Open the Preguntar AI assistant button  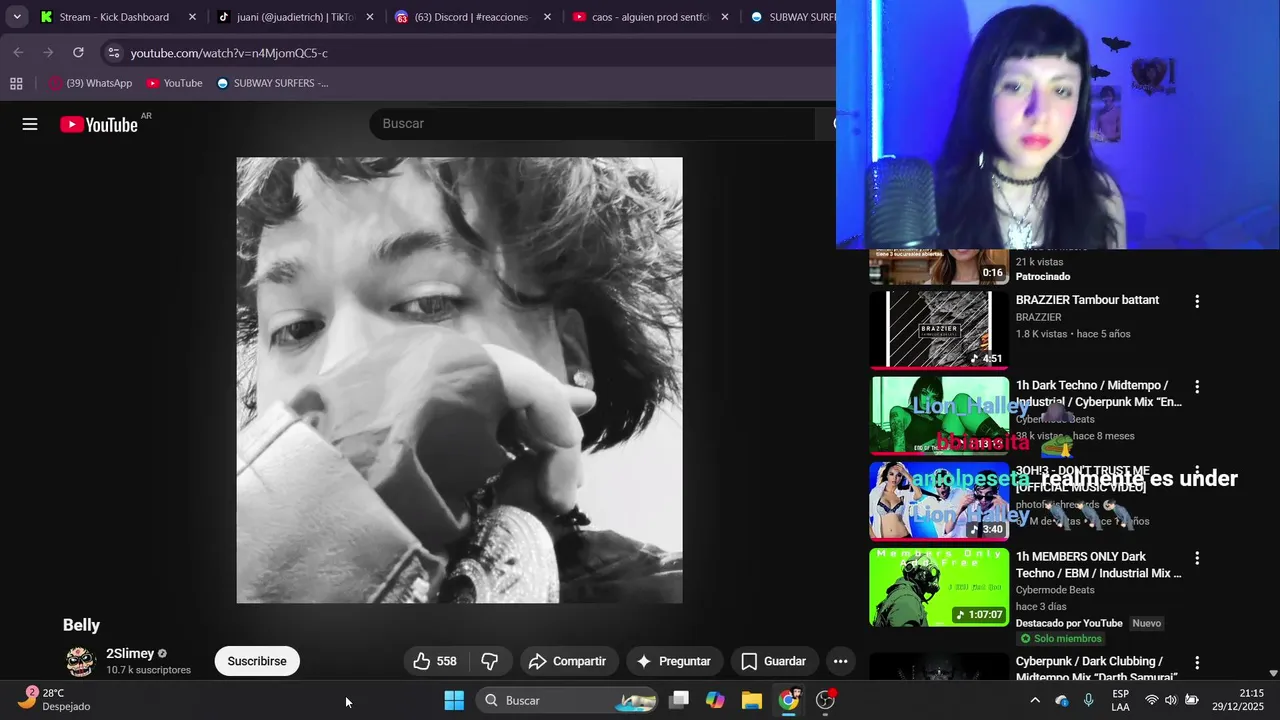674,661
